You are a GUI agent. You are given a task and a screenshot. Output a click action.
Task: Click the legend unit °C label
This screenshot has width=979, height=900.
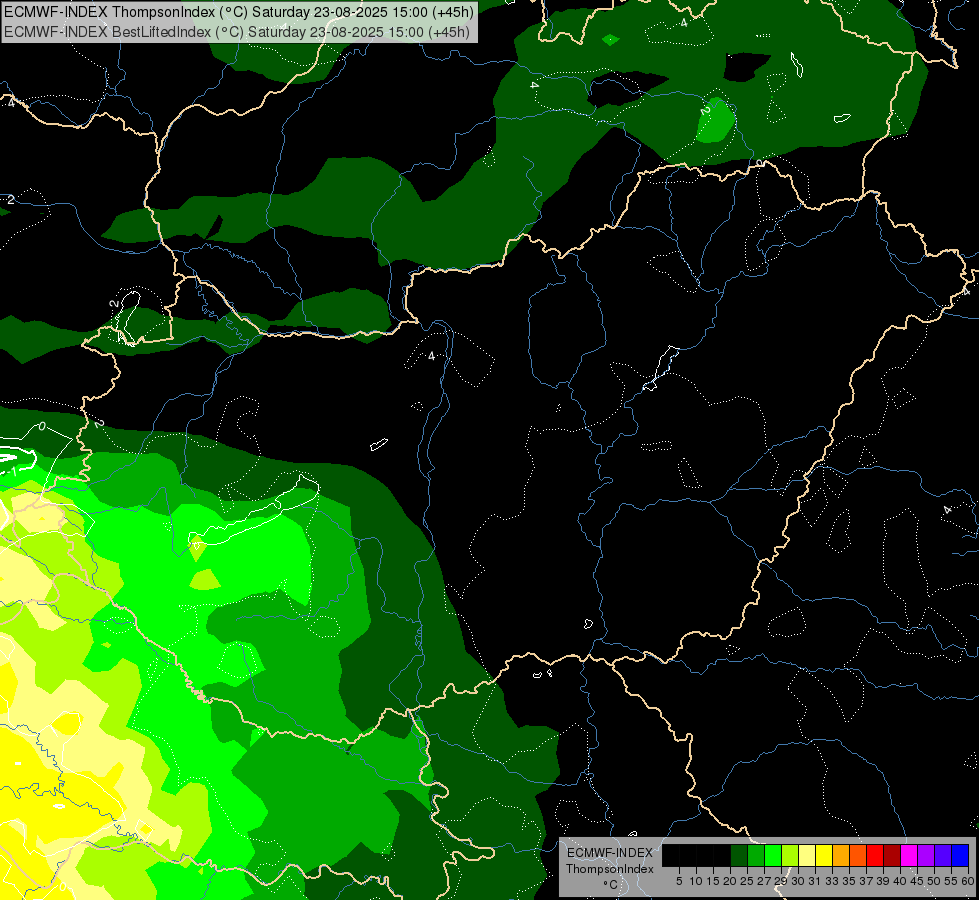point(611,884)
